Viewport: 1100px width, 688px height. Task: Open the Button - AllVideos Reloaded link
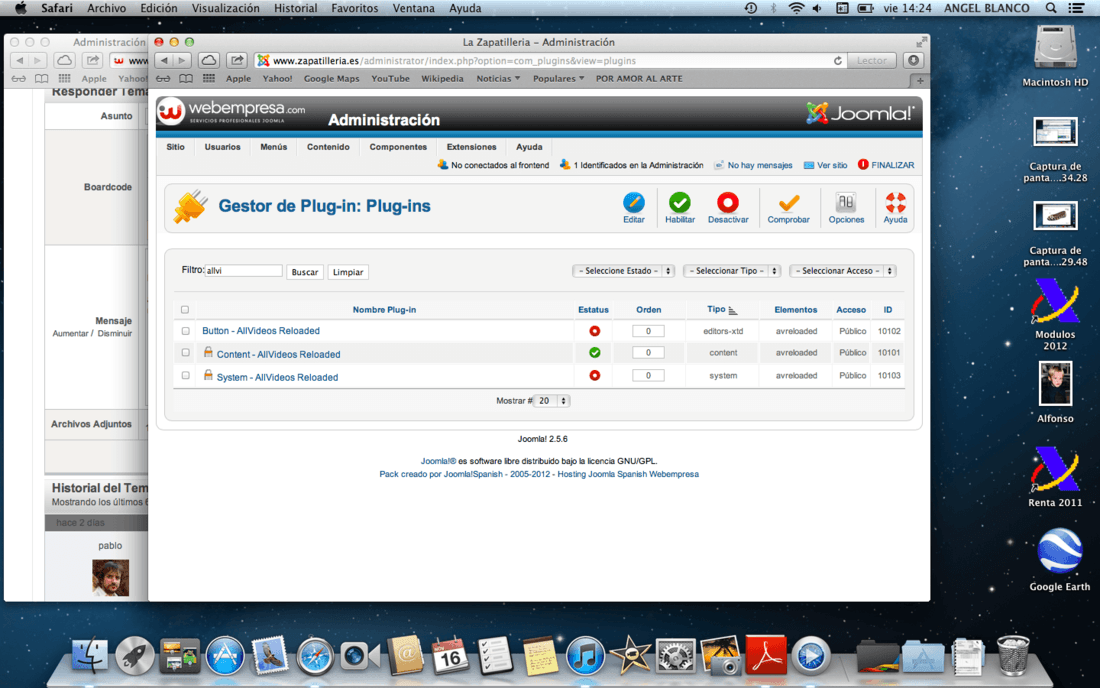point(261,331)
